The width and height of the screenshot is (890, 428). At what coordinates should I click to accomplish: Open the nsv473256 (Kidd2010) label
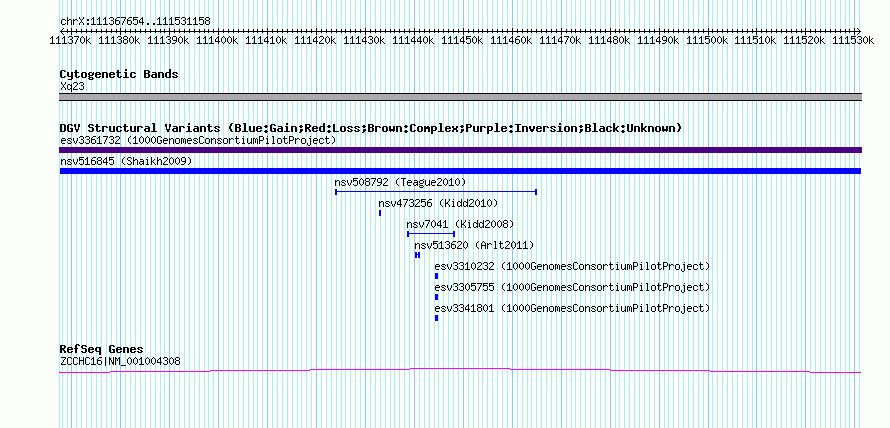click(438, 203)
